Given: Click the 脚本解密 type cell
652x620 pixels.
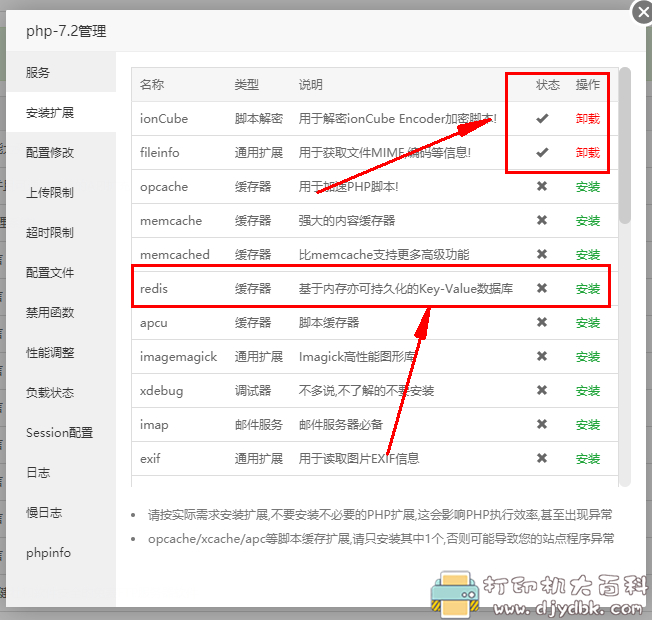Looking at the screenshot, I should pyautogui.click(x=259, y=119).
